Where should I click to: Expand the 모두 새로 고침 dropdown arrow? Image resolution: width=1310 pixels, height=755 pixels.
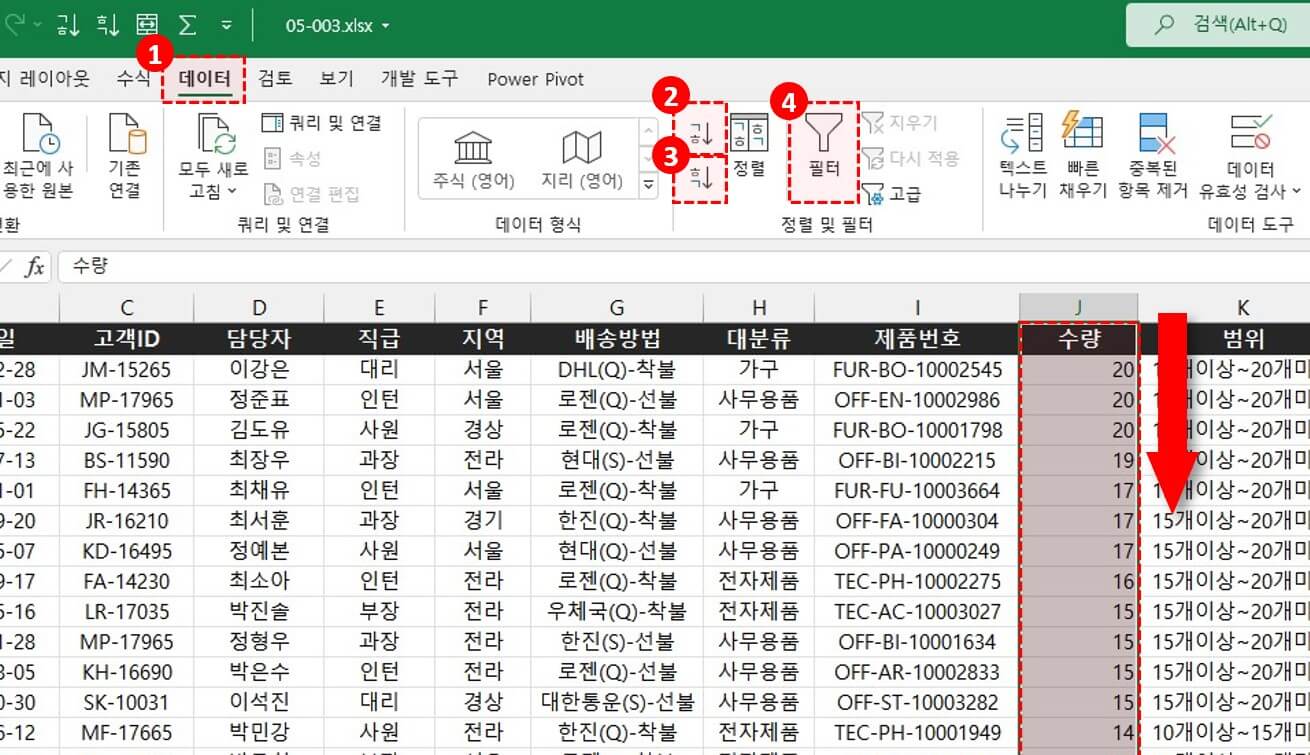[232, 190]
